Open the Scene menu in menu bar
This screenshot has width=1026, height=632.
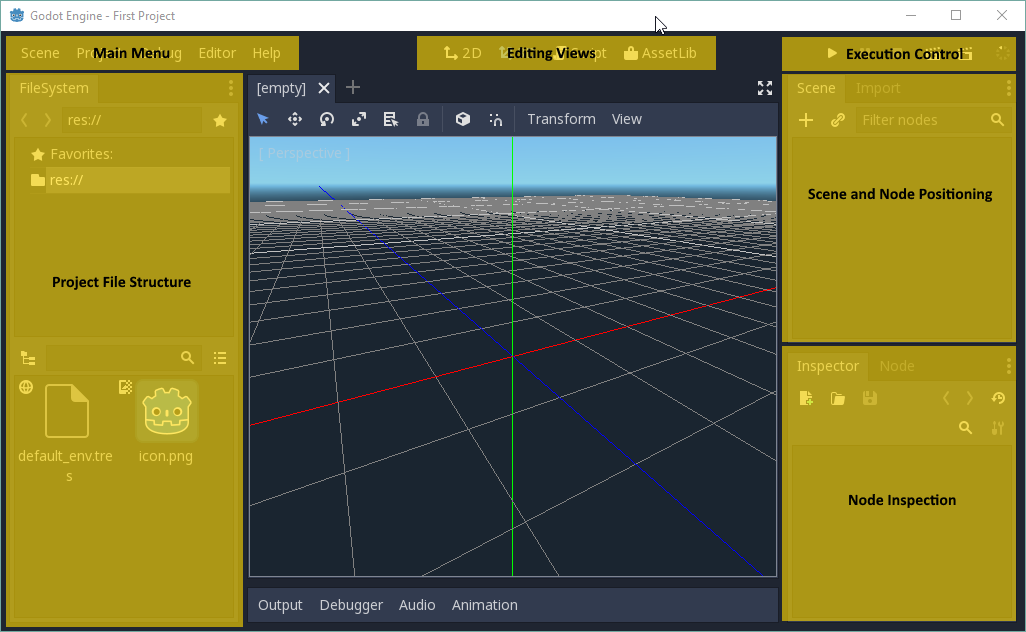click(x=40, y=53)
